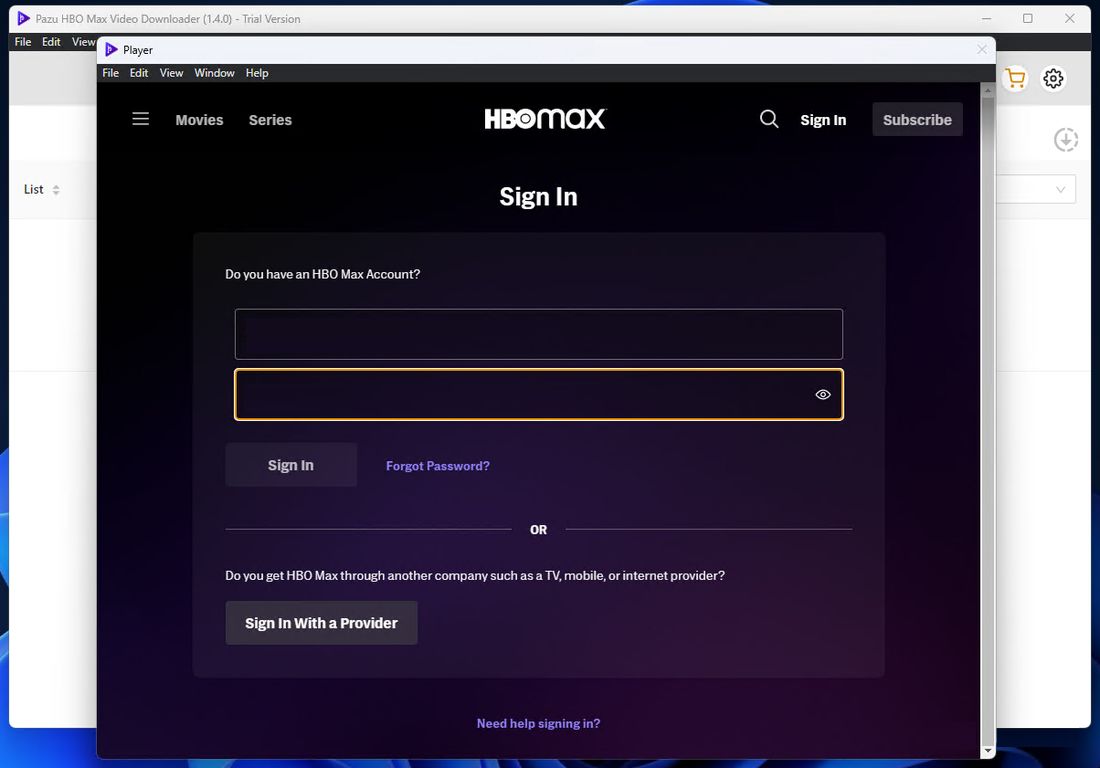The image size is (1100, 768).
Task: Click the search magnifier icon
Action: click(x=769, y=119)
